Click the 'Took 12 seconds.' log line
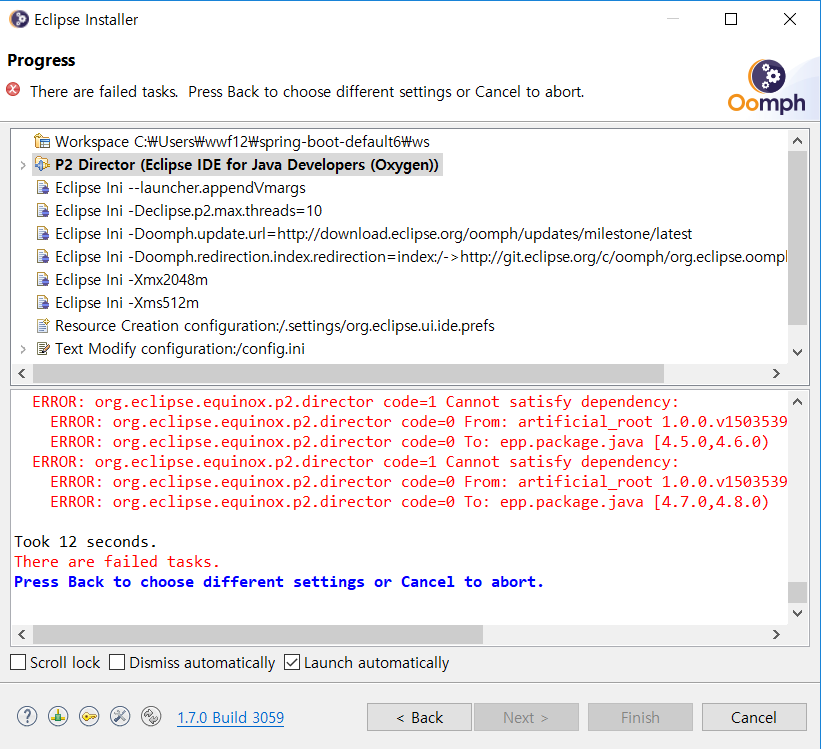This screenshot has height=749, width=821. point(85,542)
